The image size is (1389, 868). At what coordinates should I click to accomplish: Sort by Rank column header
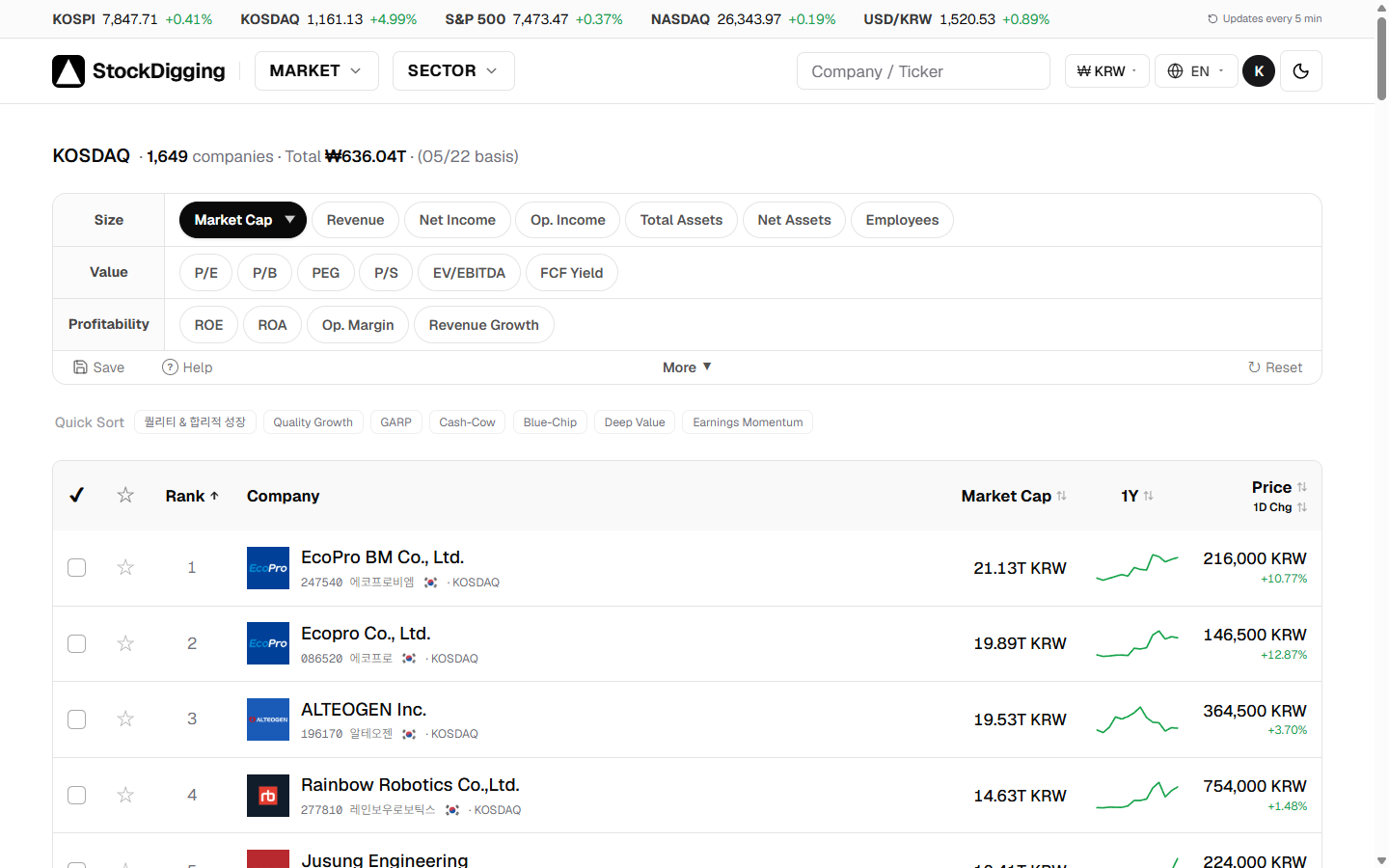pyautogui.click(x=192, y=496)
